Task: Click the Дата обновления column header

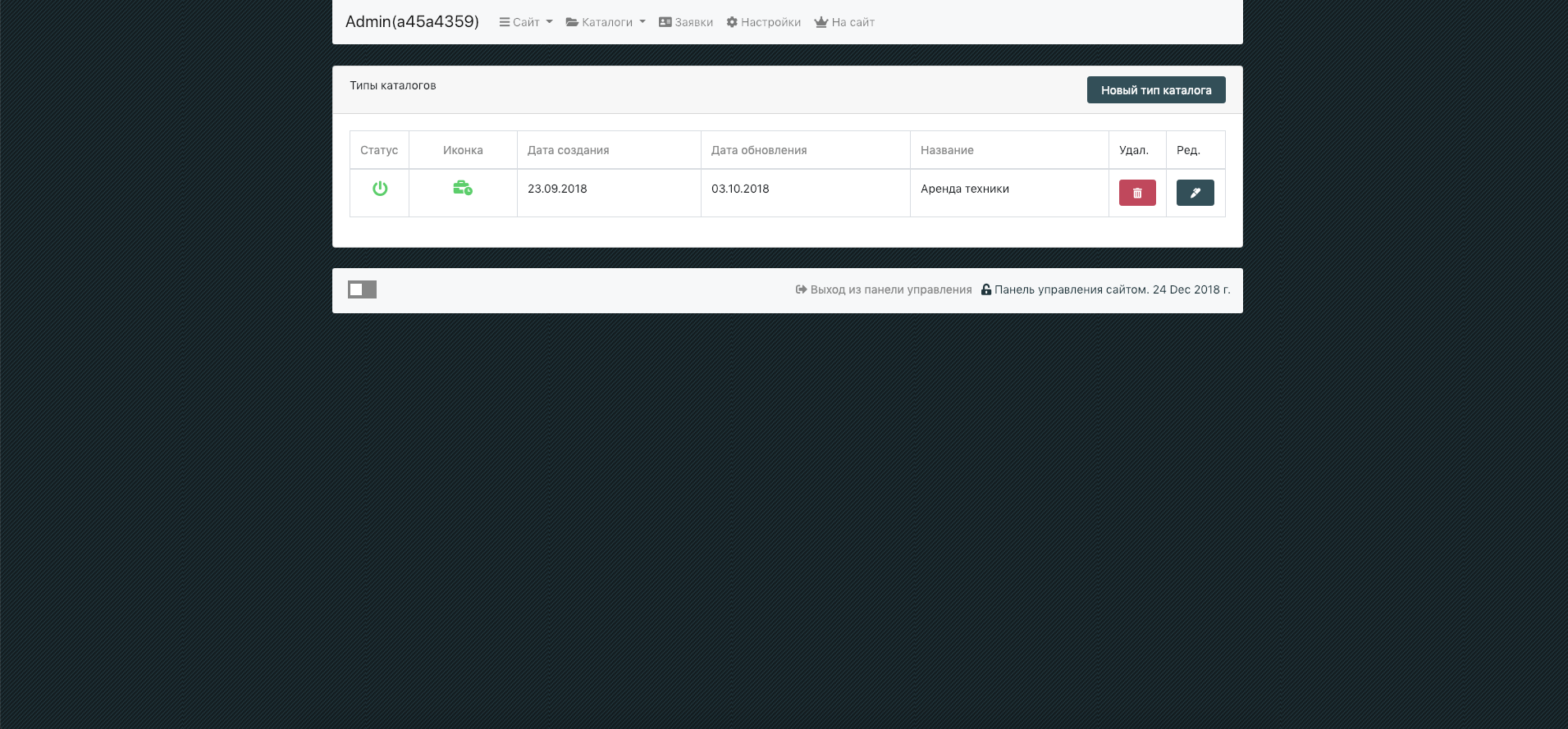Action: (806, 150)
